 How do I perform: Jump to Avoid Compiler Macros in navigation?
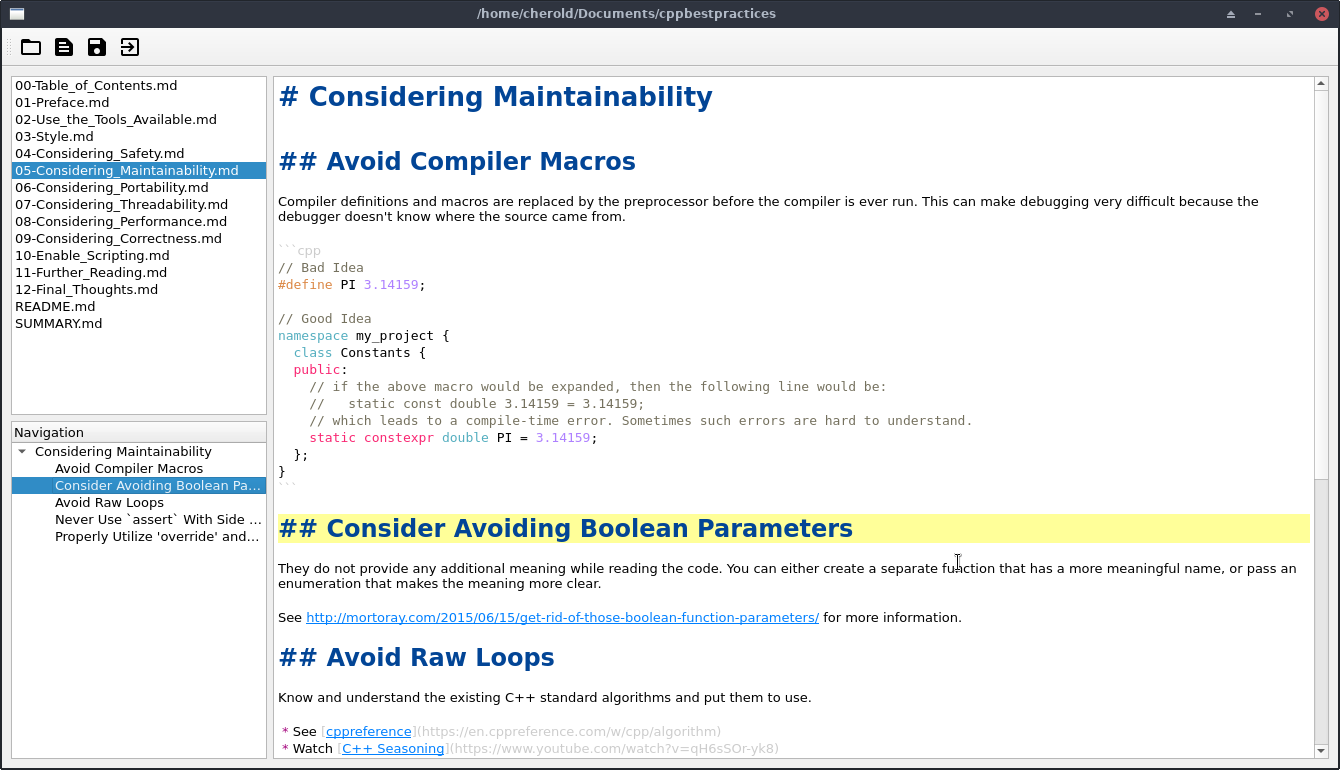point(129,469)
